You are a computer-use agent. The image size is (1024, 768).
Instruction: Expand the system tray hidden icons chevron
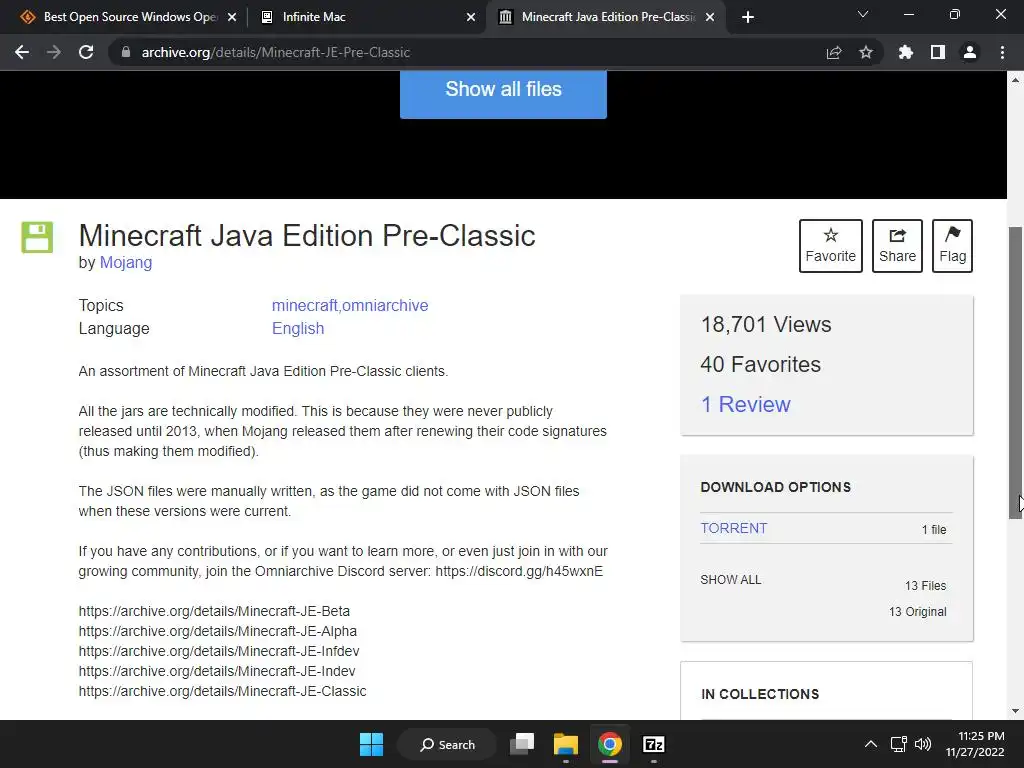tap(871, 744)
